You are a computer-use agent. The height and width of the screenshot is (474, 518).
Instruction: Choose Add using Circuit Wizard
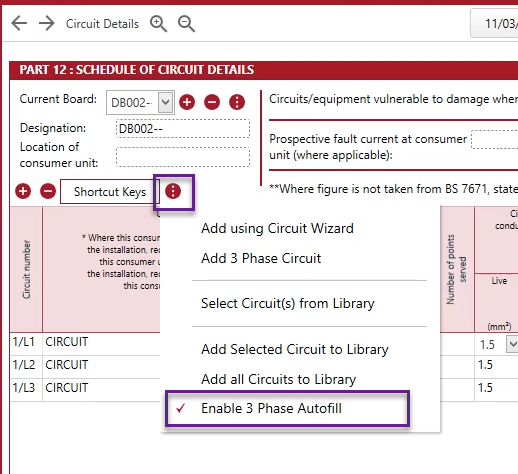pos(277,228)
